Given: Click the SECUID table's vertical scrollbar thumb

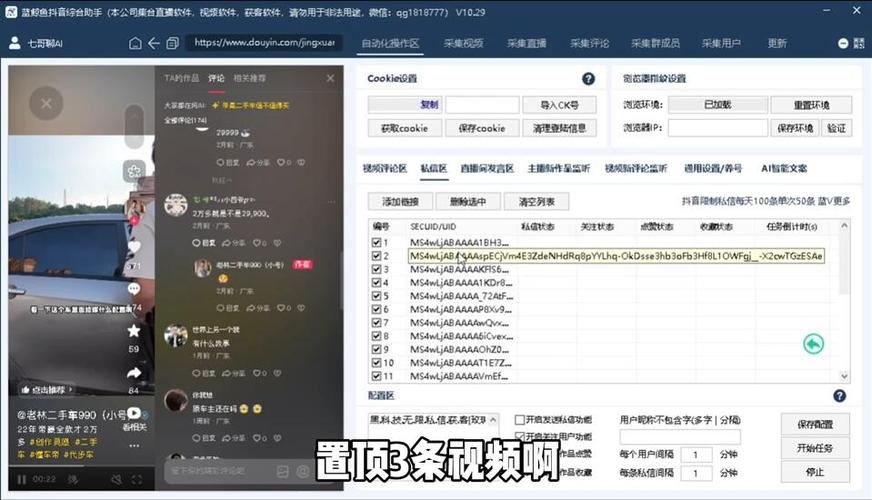Looking at the screenshot, I should 844,264.
